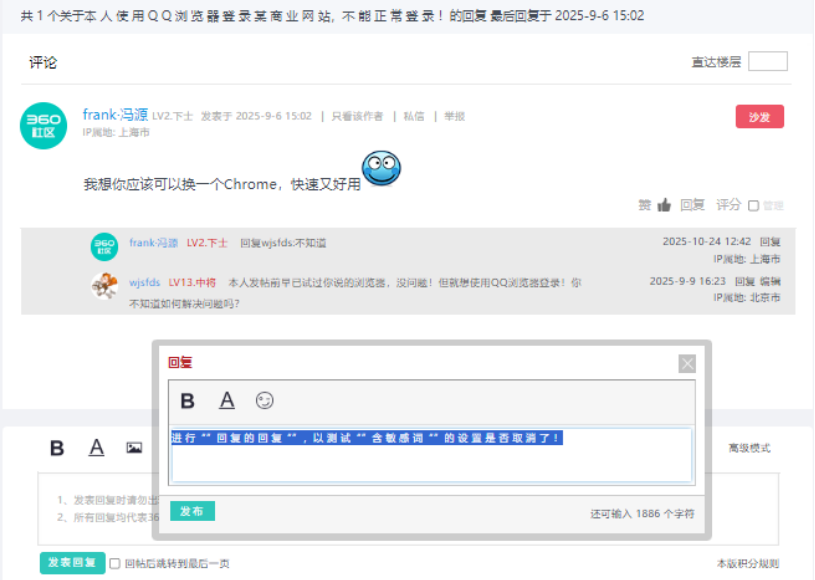Switch to 高级模式 editor
The image size is (815, 580).
click(749, 448)
